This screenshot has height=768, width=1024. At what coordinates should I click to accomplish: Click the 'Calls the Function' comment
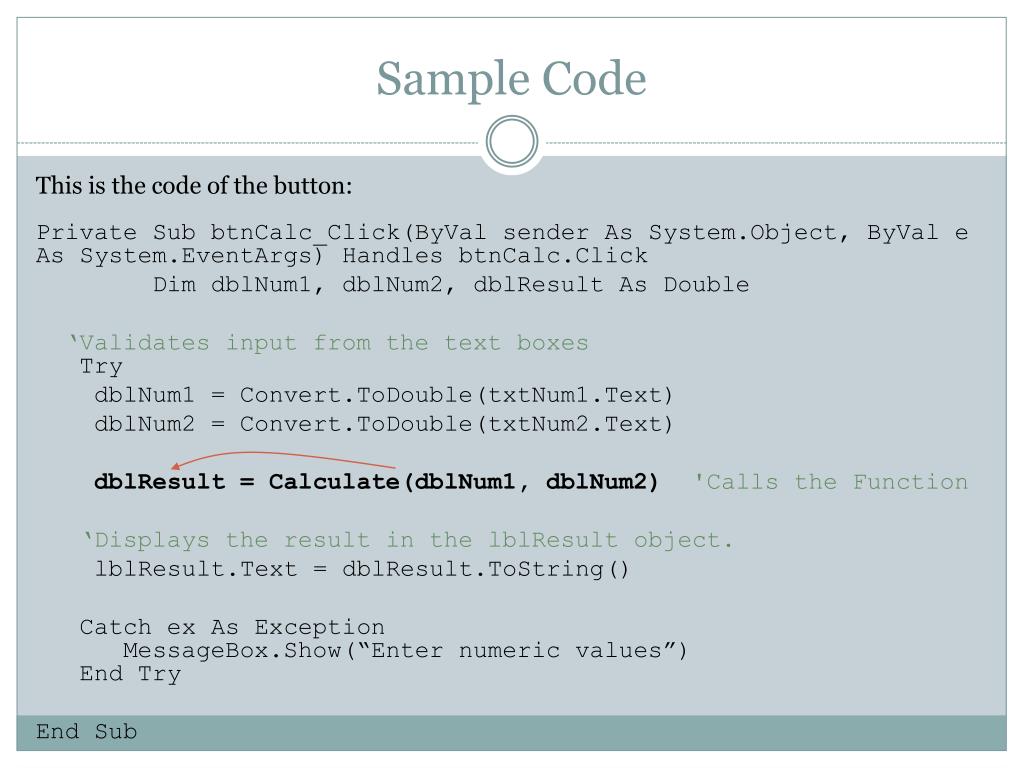[831, 482]
